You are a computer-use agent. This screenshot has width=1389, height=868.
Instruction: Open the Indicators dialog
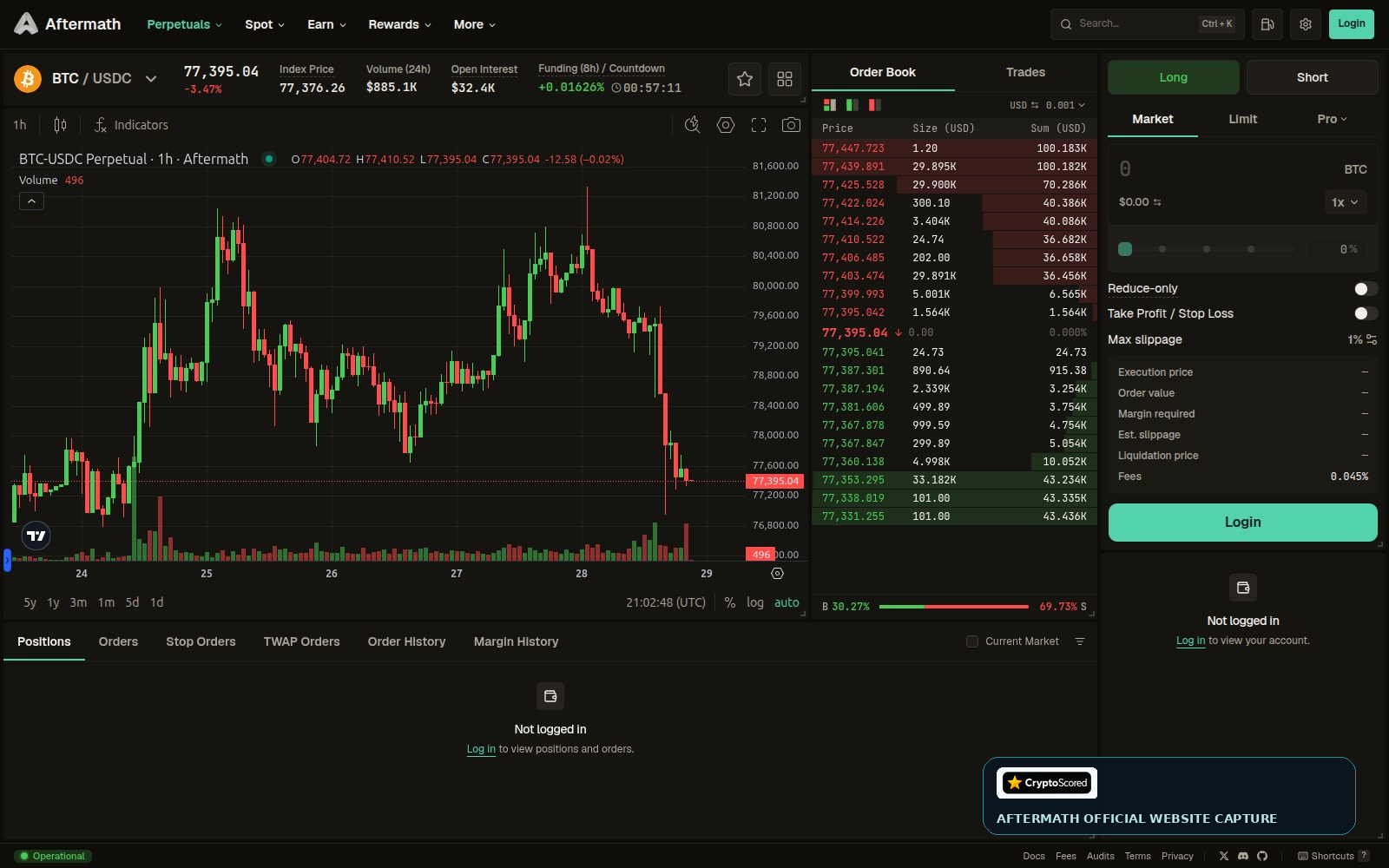[x=131, y=125]
